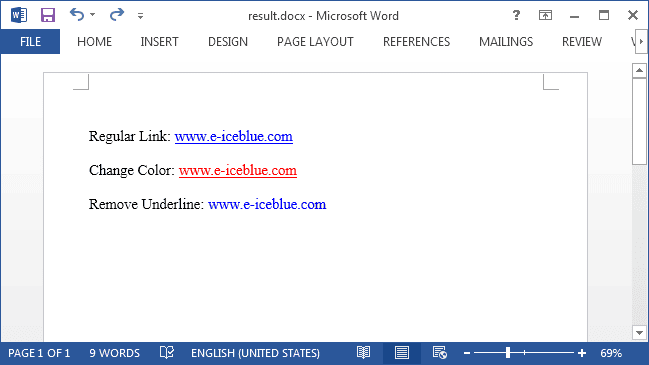
Task: Show more ribbon tabs with right arrow
Action: pos(641,41)
